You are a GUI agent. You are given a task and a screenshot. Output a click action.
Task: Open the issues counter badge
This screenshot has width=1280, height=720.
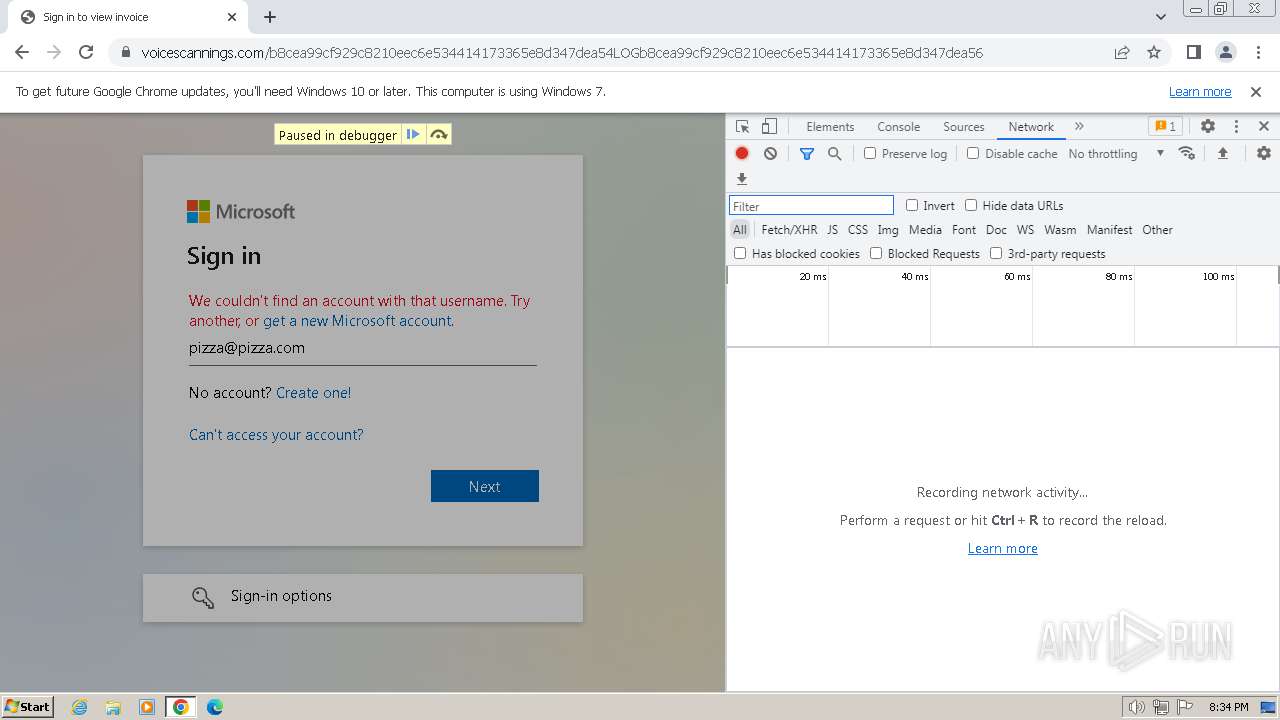(x=1165, y=127)
